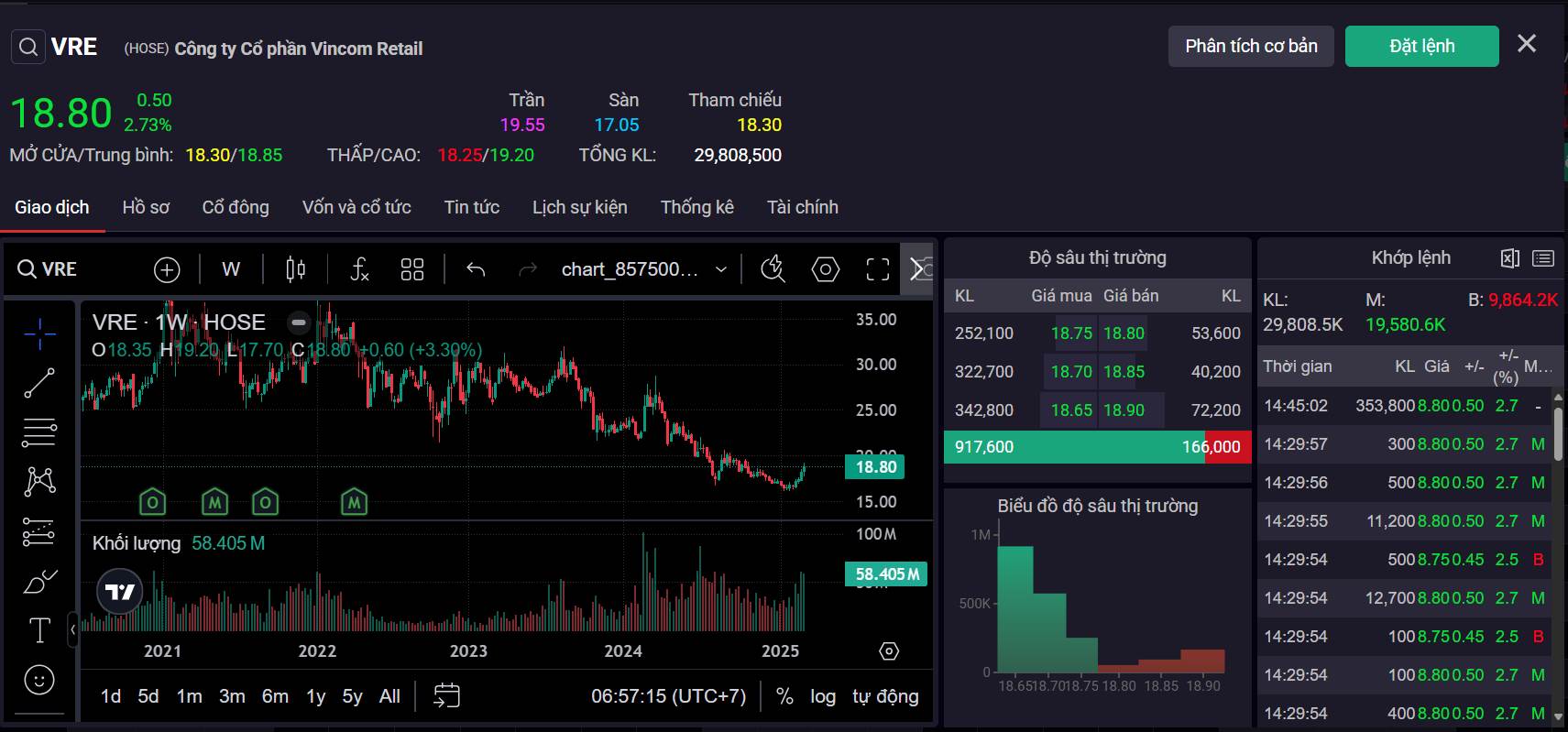Image resolution: width=1568 pixels, height=732 pixels.
Task: Collapse the left drawing toolbar arrow
Action: tap(72, 630)
